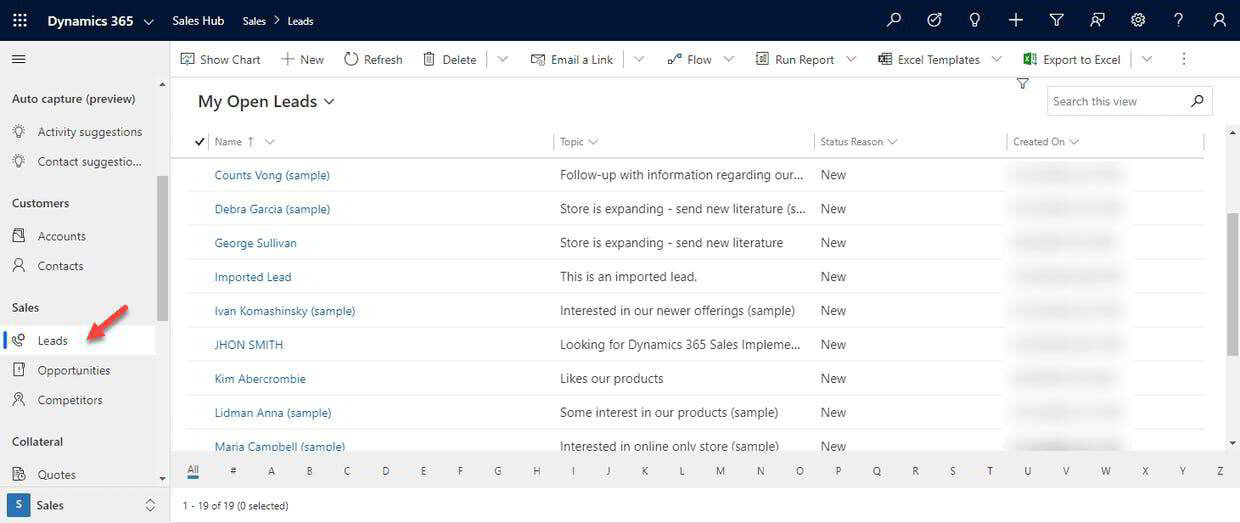This screenshot has width=1240, height=523.
Task: Click the Flow button
Action: [x=689, y=59]
